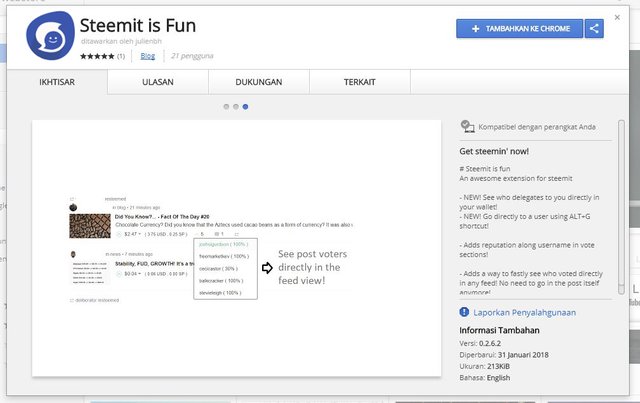The width and height of the screenshot is (640, 403).
Task: Click the chocolate currency post thumbnail
Action: (90, 226)
